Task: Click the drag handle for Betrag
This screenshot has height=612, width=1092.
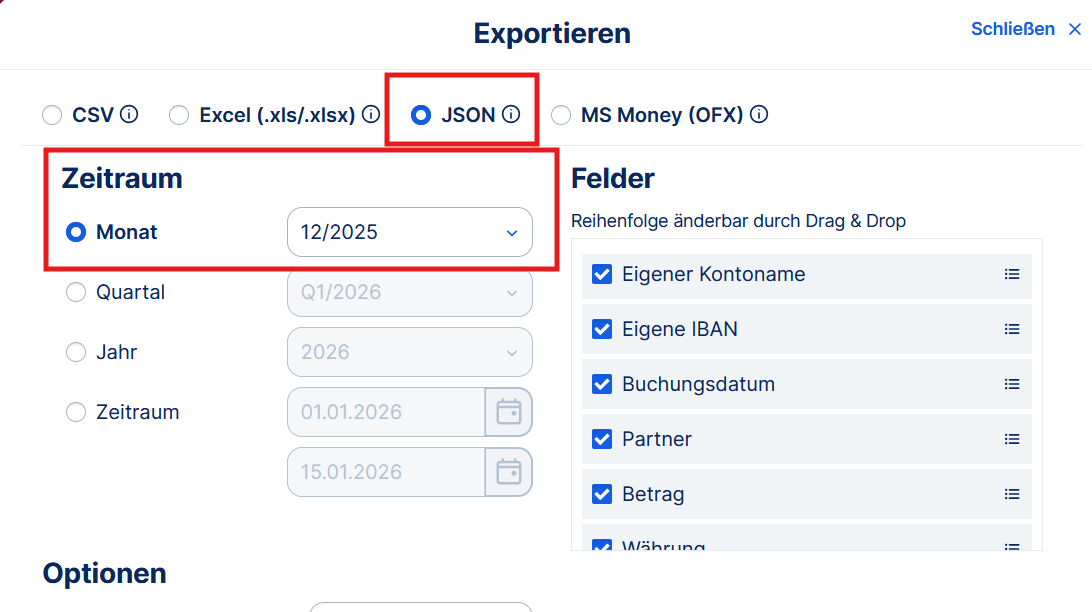Action: coord(1012,494)
